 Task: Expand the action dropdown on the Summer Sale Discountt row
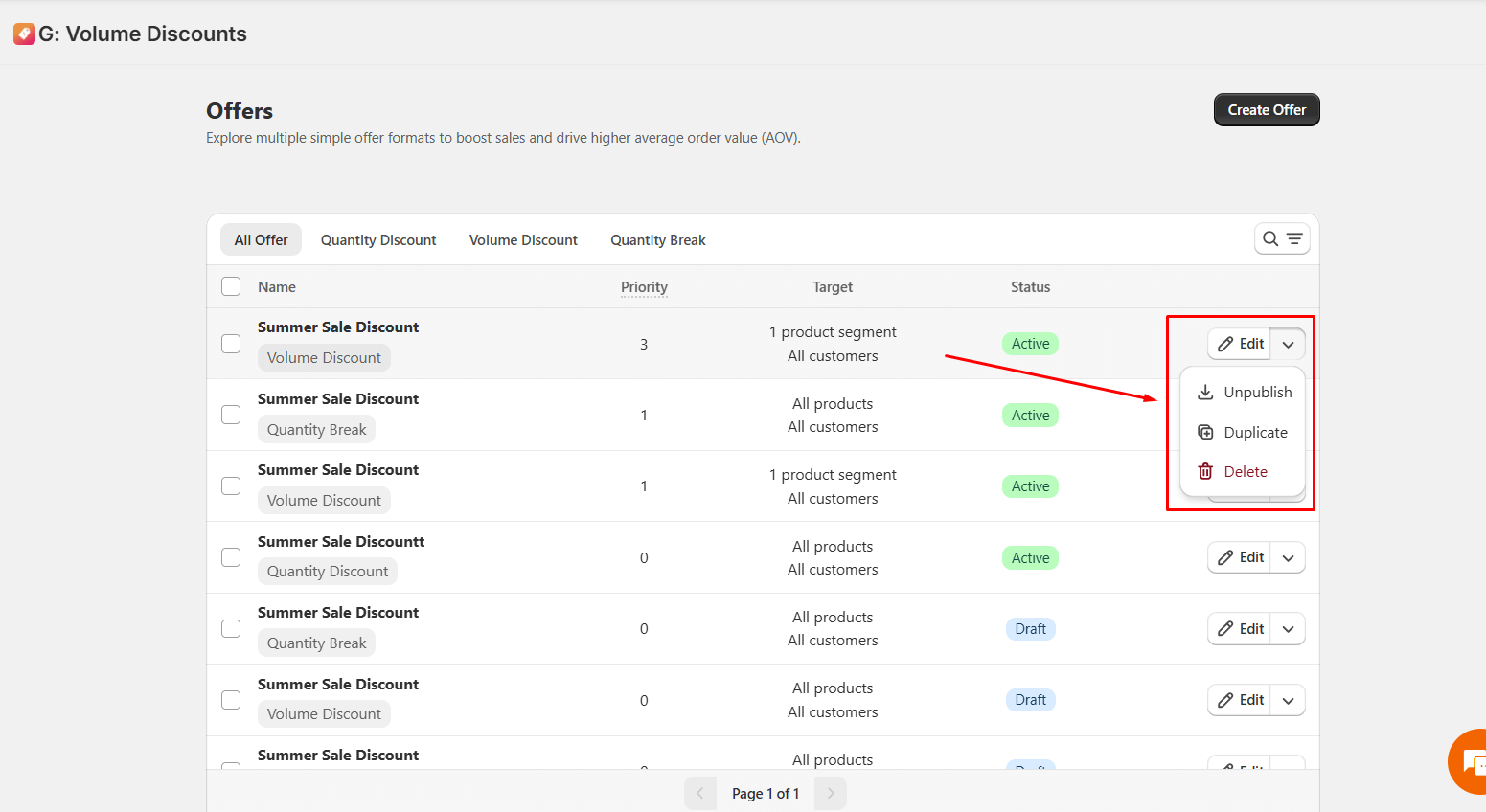1288,556
